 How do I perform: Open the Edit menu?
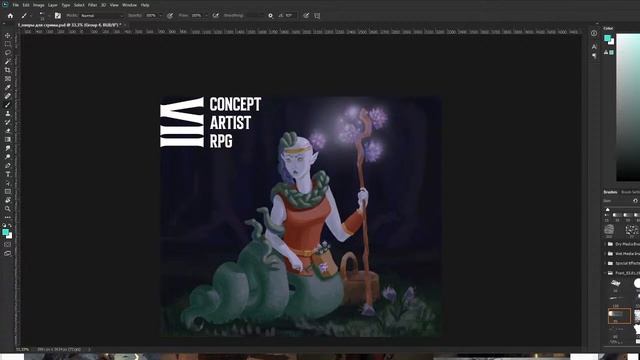pos(26,5)
